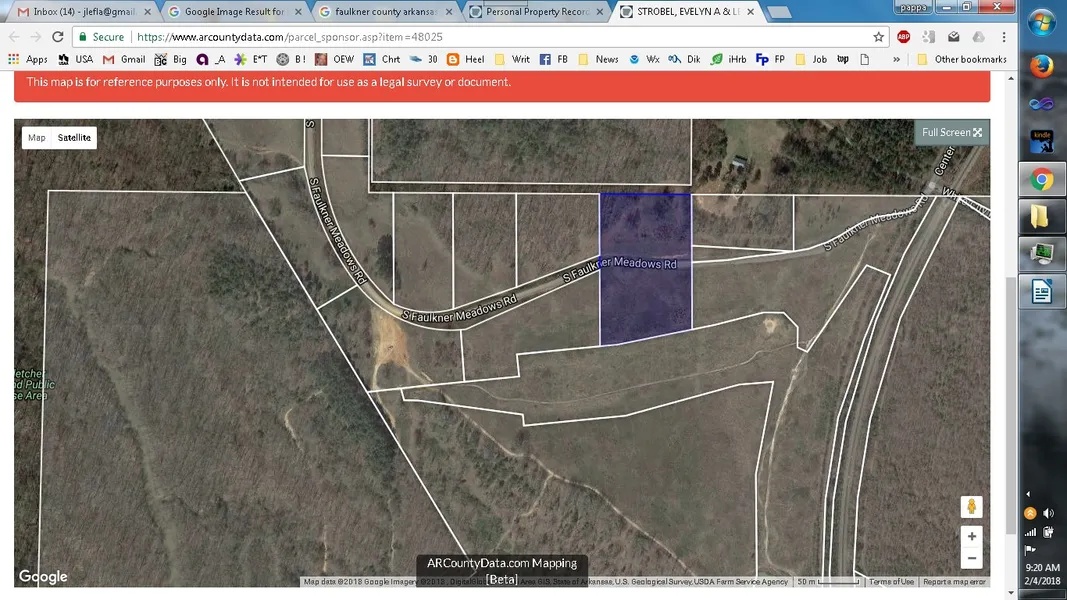Switch map to Map view
The width and height of the screenshot is (1067, 600).
coord(37,138)
